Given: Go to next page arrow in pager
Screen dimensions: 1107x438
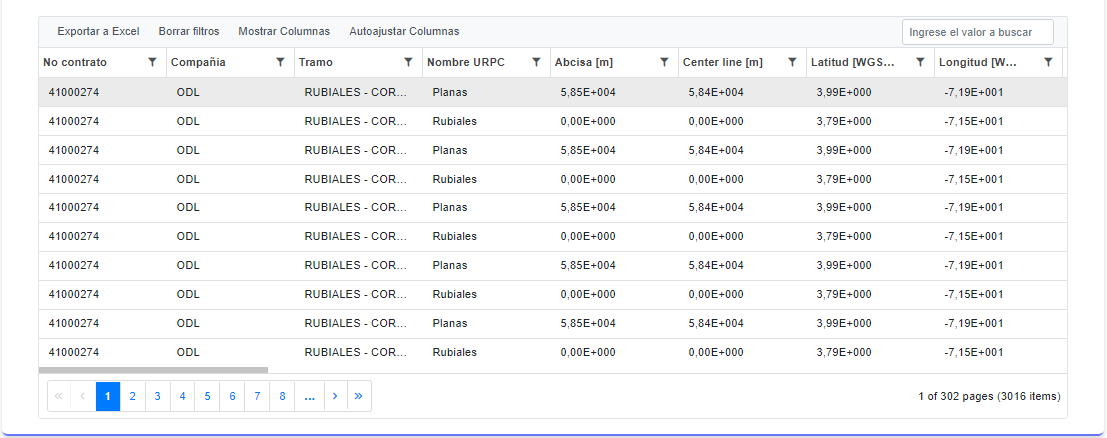Looking at the screenshot, I should tap(334, 396).
